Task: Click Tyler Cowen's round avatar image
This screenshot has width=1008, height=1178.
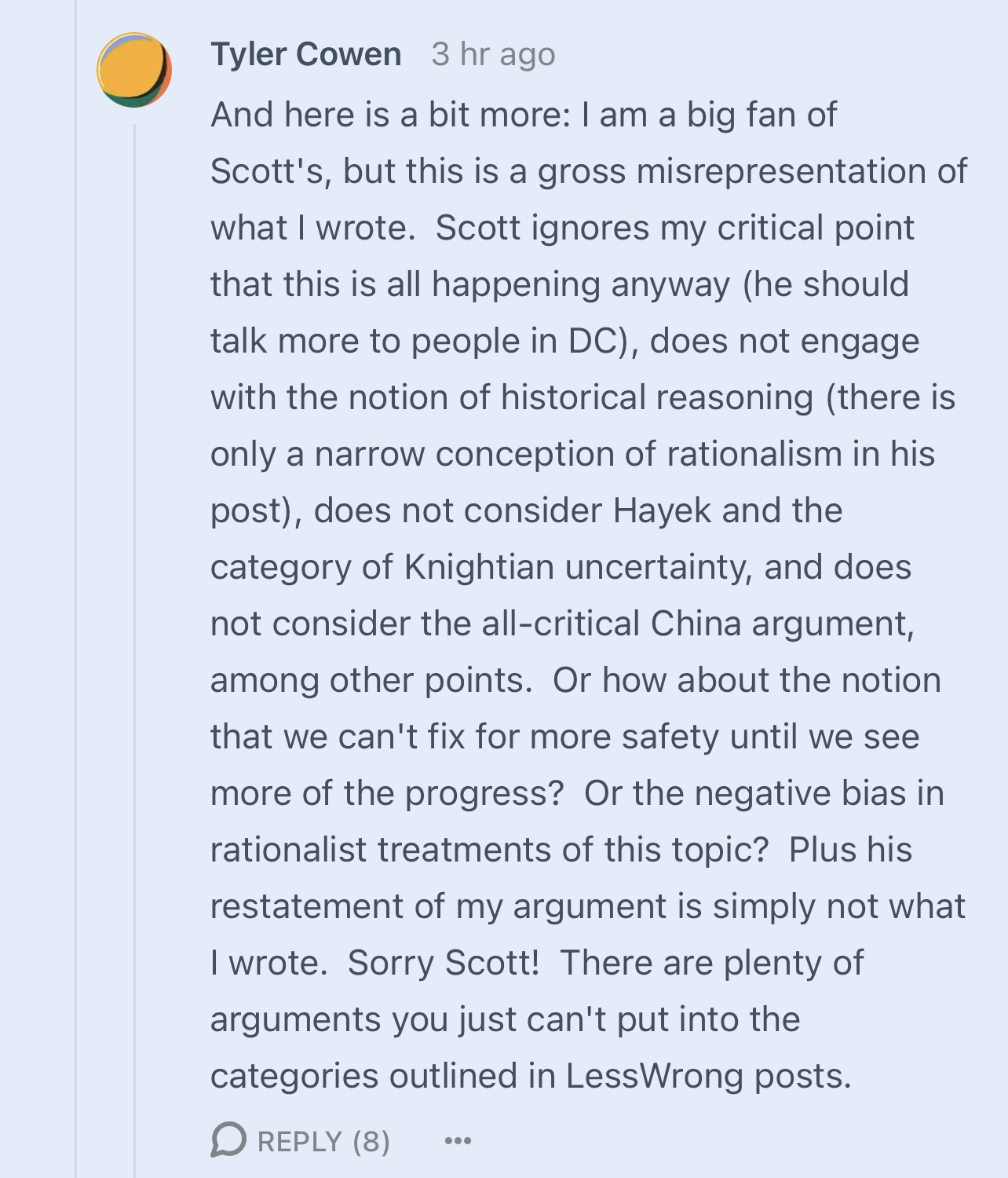Action: pyautogui.click(x=134, y=70)
